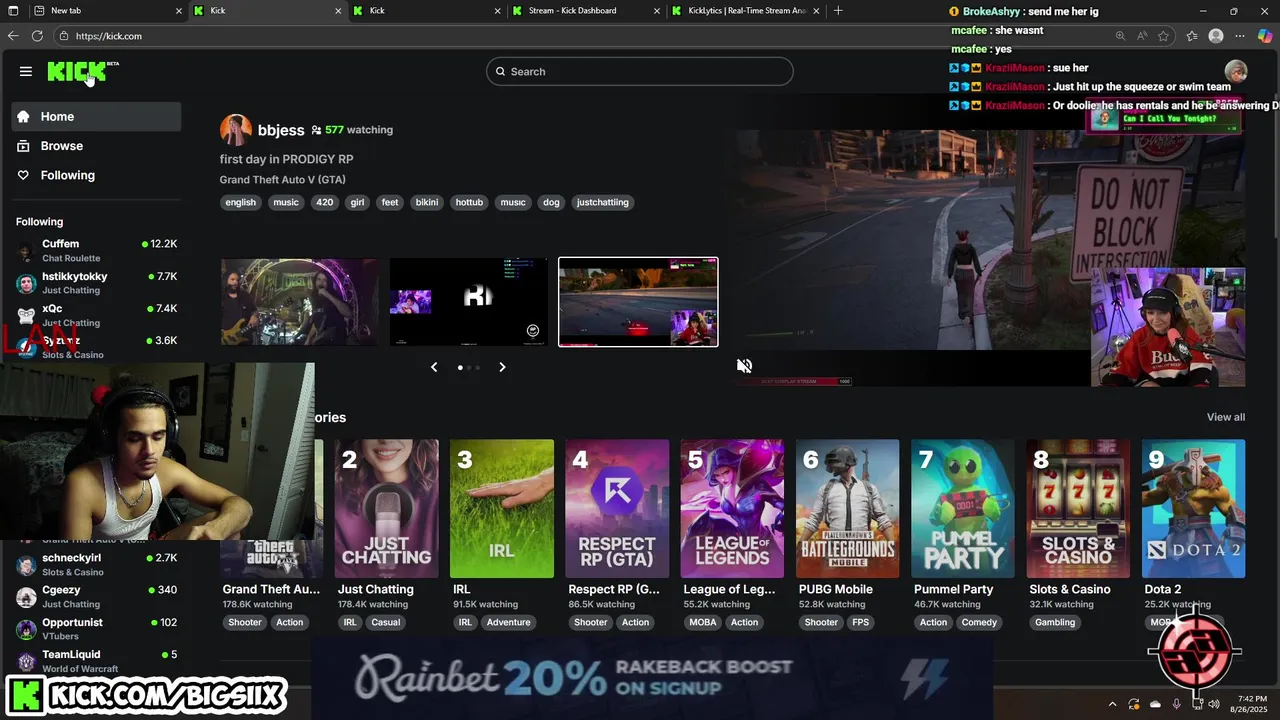The image size is (1280, 720).
Task: Open Following in sidebar
Action: tap(96, 175)
